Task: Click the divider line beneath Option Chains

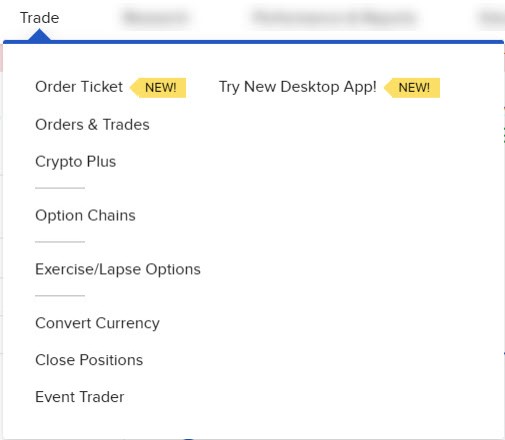Action: click(x=60, y=242)
